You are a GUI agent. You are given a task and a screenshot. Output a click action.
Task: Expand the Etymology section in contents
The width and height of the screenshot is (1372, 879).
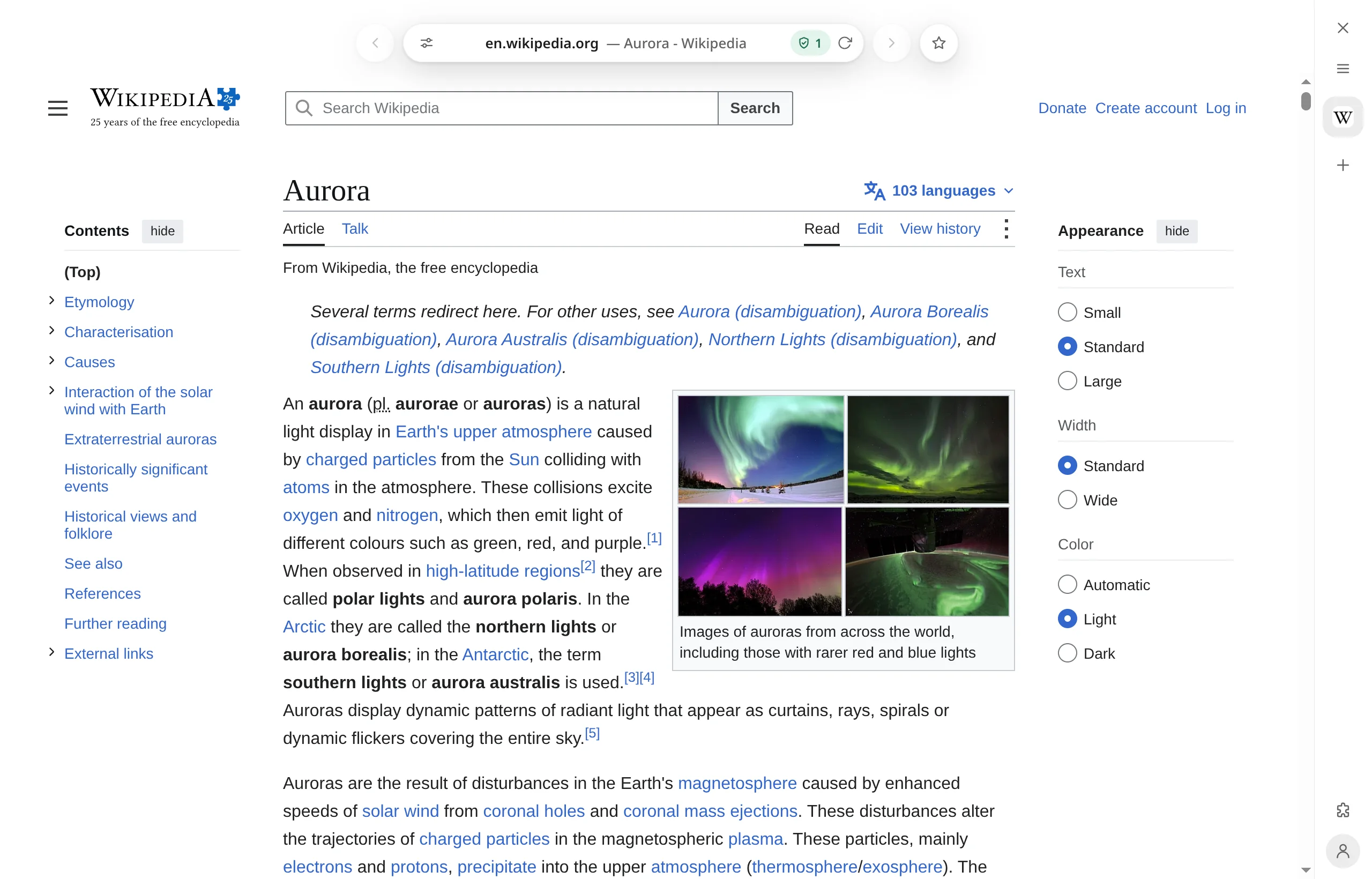51,300
